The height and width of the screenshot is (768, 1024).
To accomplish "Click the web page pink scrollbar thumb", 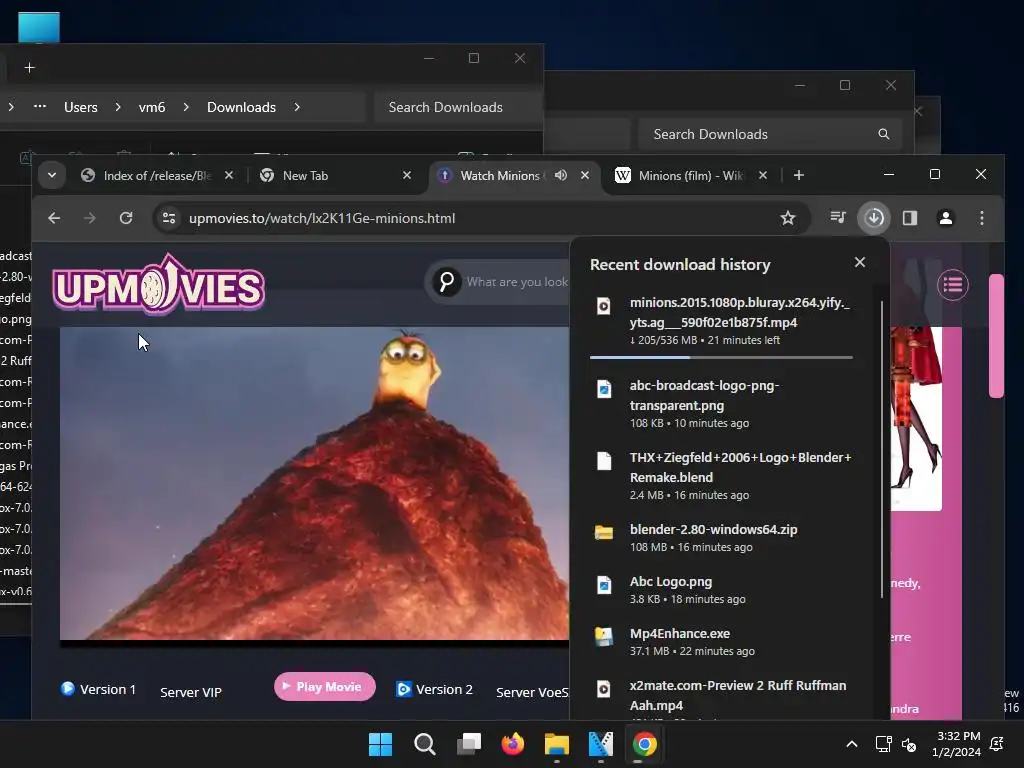I will pyautogui.click(x=996, y=336).
